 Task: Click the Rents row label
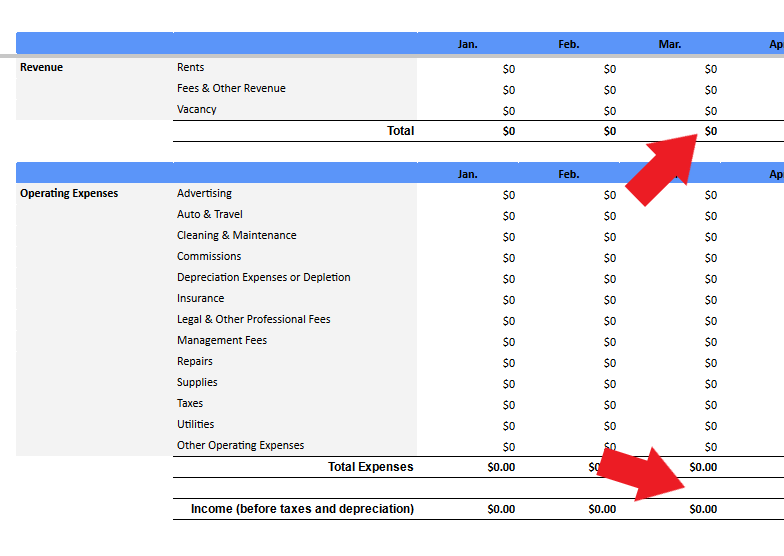[190, 68]
